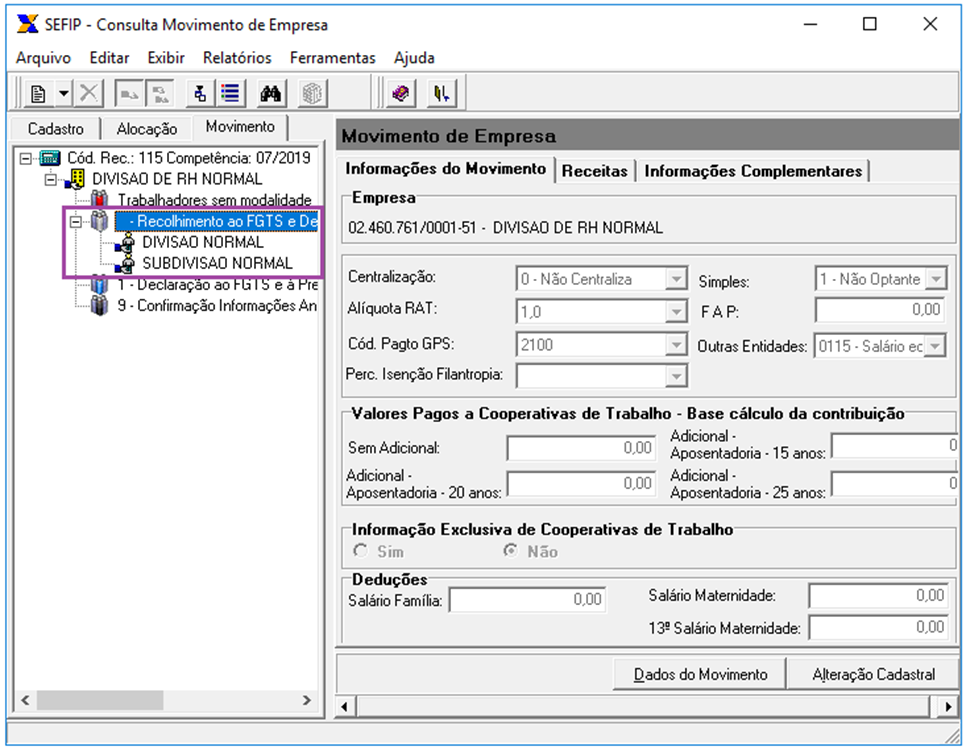Open the Simples dropdown
This screenshot has width=966, height=751.
(x=936, y=279)
